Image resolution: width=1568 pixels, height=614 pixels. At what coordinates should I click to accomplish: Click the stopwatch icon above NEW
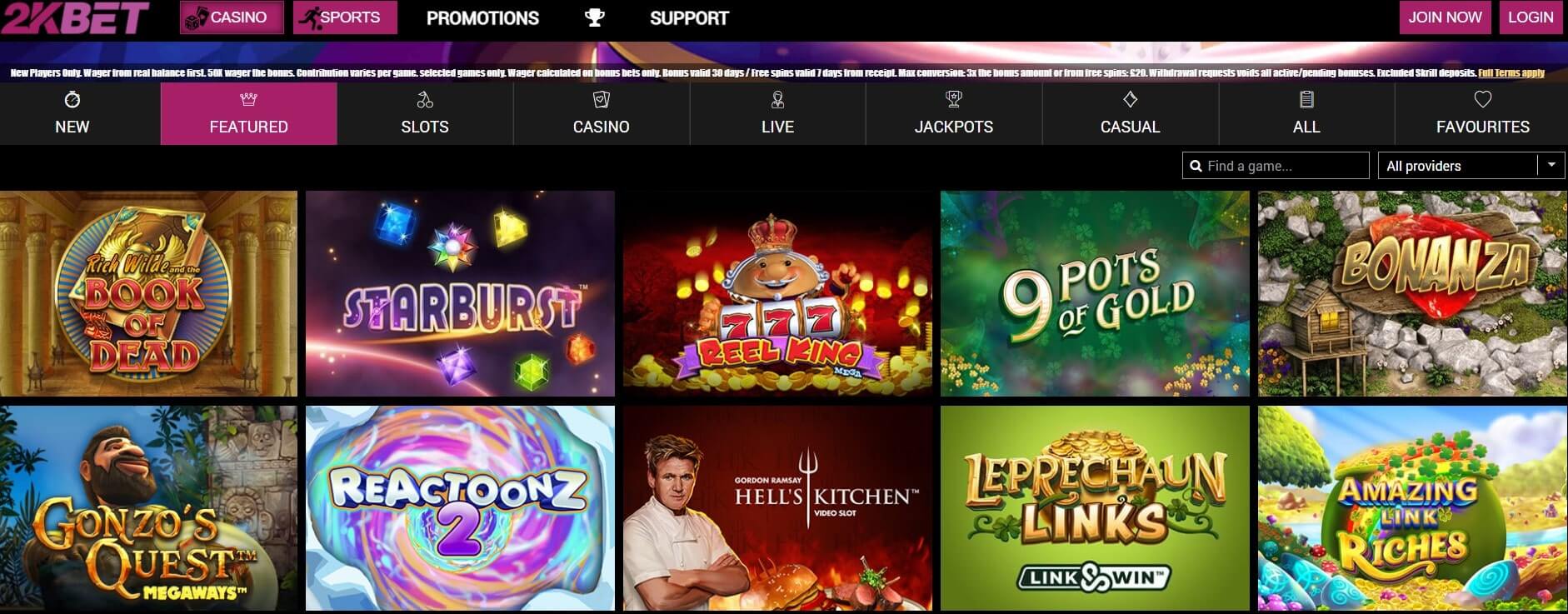tap(72, 100)
